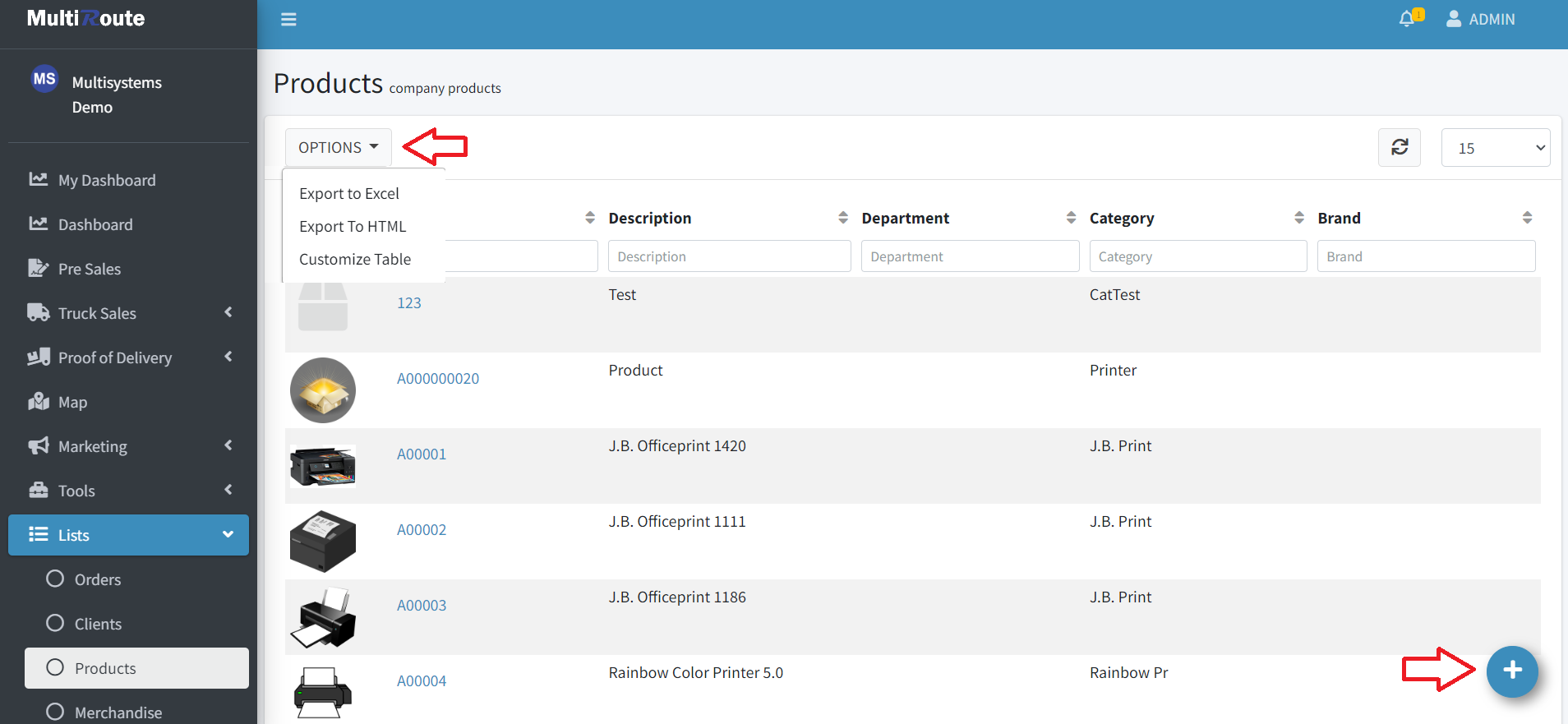Select the Clients radio item
Viewport: 1568px width, 724px height.
[55, 623]
